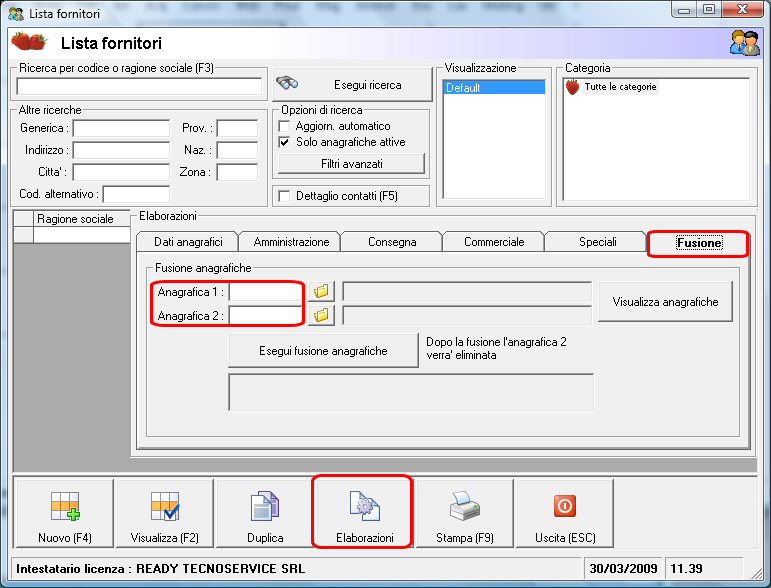Select the Fusione tab

pyautogui.click(x=699, y=243)
